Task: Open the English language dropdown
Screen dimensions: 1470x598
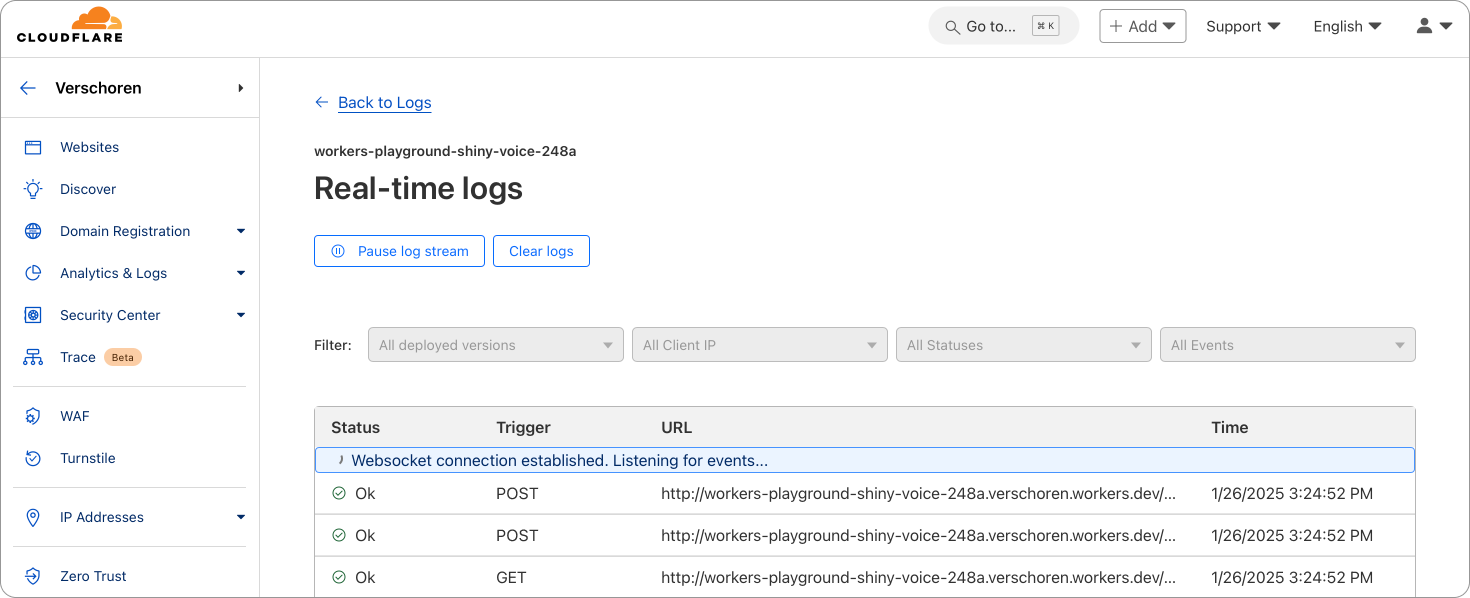Action: click(1347, 26)
